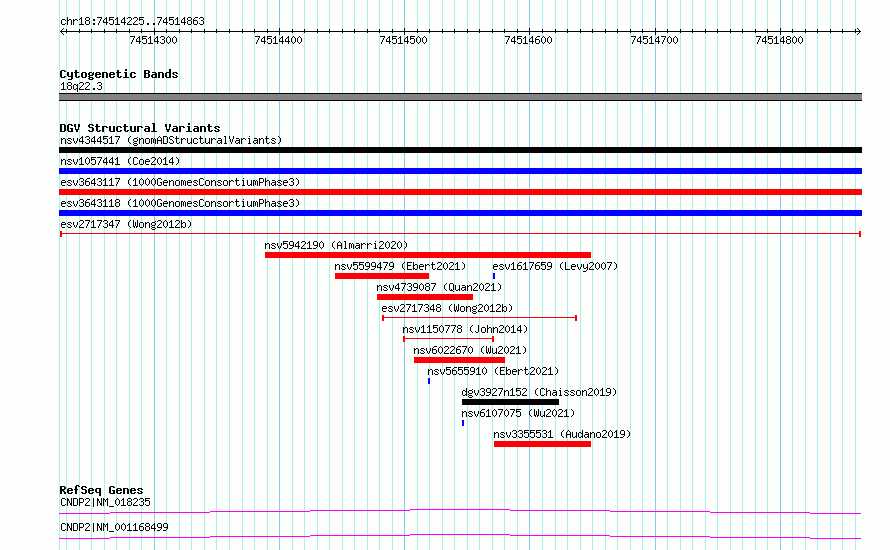Image resolution: width=890 pixels, height=550 pixels.
Task: Select the black nsv4344517 variant bar
Action: tap(460, 150)
